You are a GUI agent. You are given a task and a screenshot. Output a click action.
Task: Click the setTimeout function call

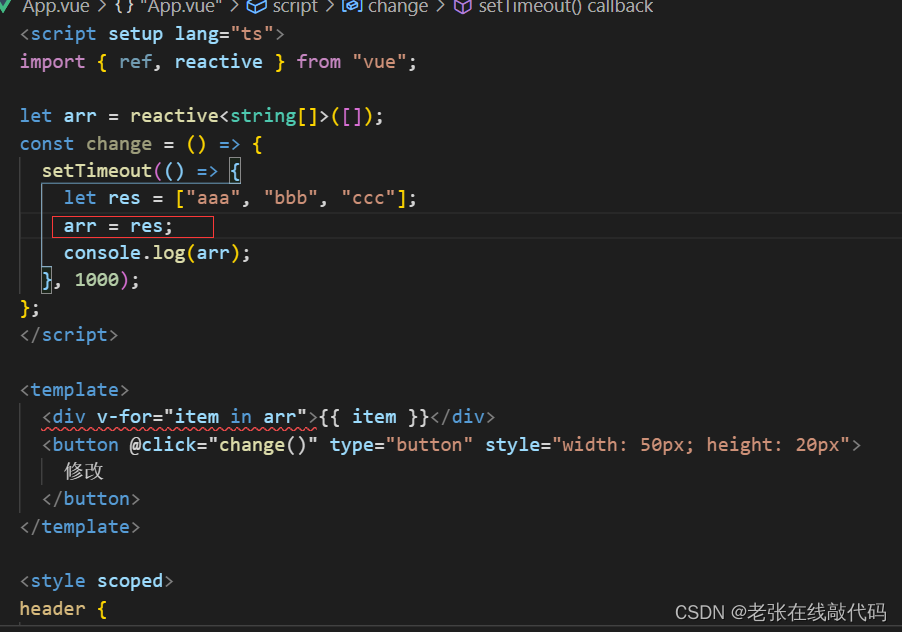pyautogui.click(x=97, y=171)
